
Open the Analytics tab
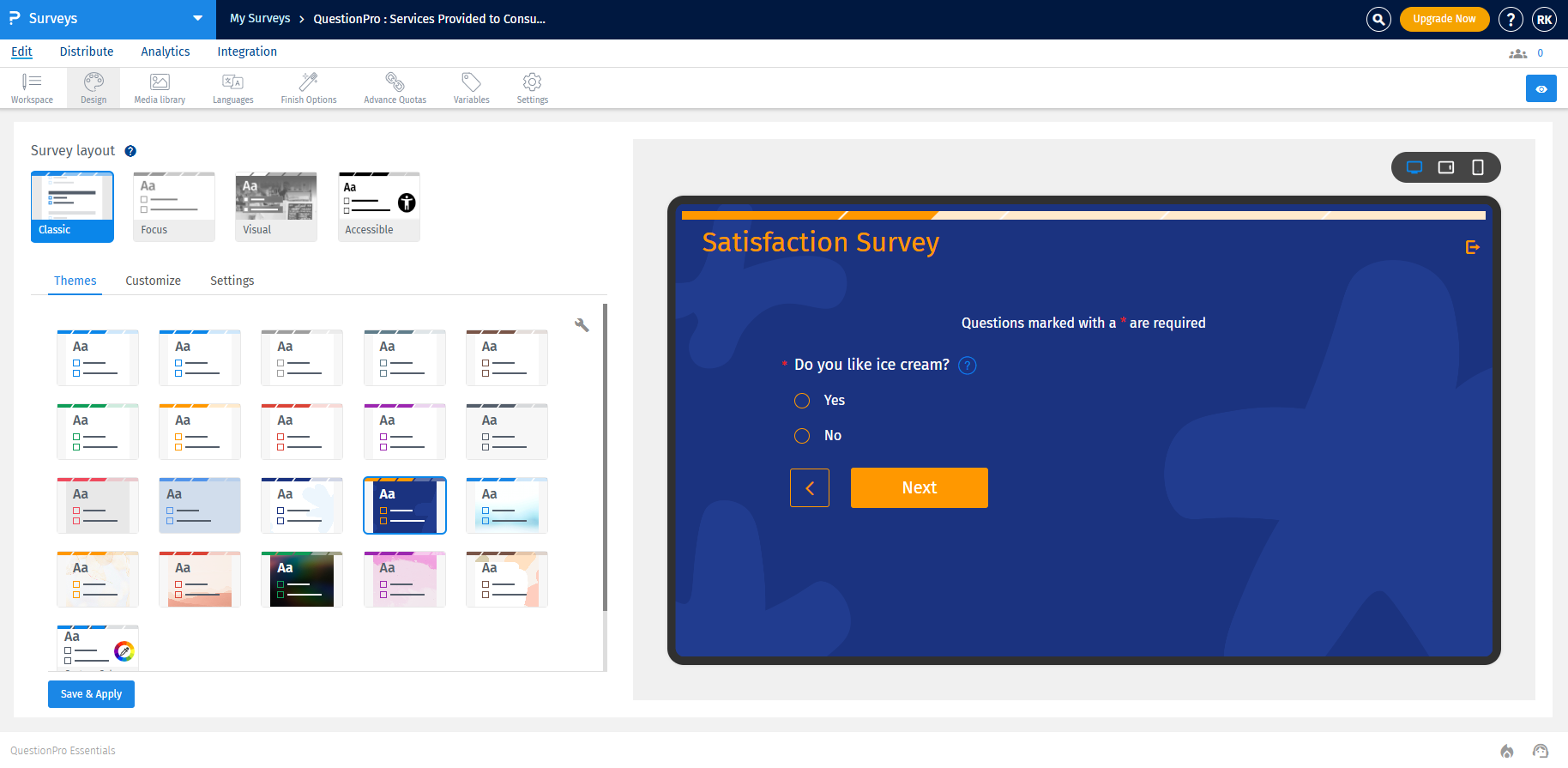(x=166, y=51)
